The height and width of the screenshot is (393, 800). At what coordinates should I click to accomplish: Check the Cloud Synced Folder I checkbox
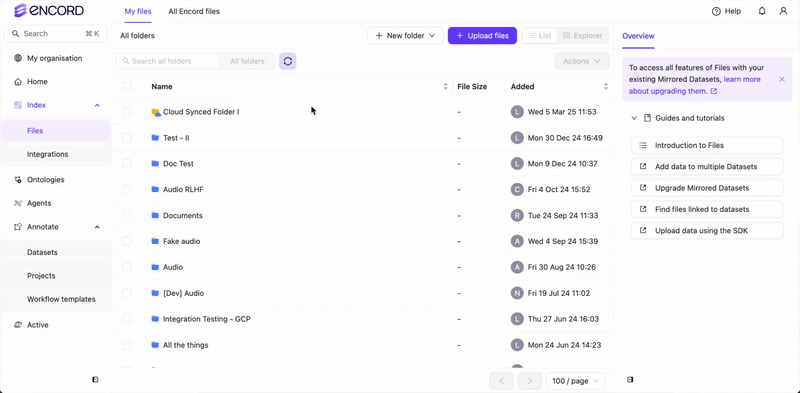[127, 112]
